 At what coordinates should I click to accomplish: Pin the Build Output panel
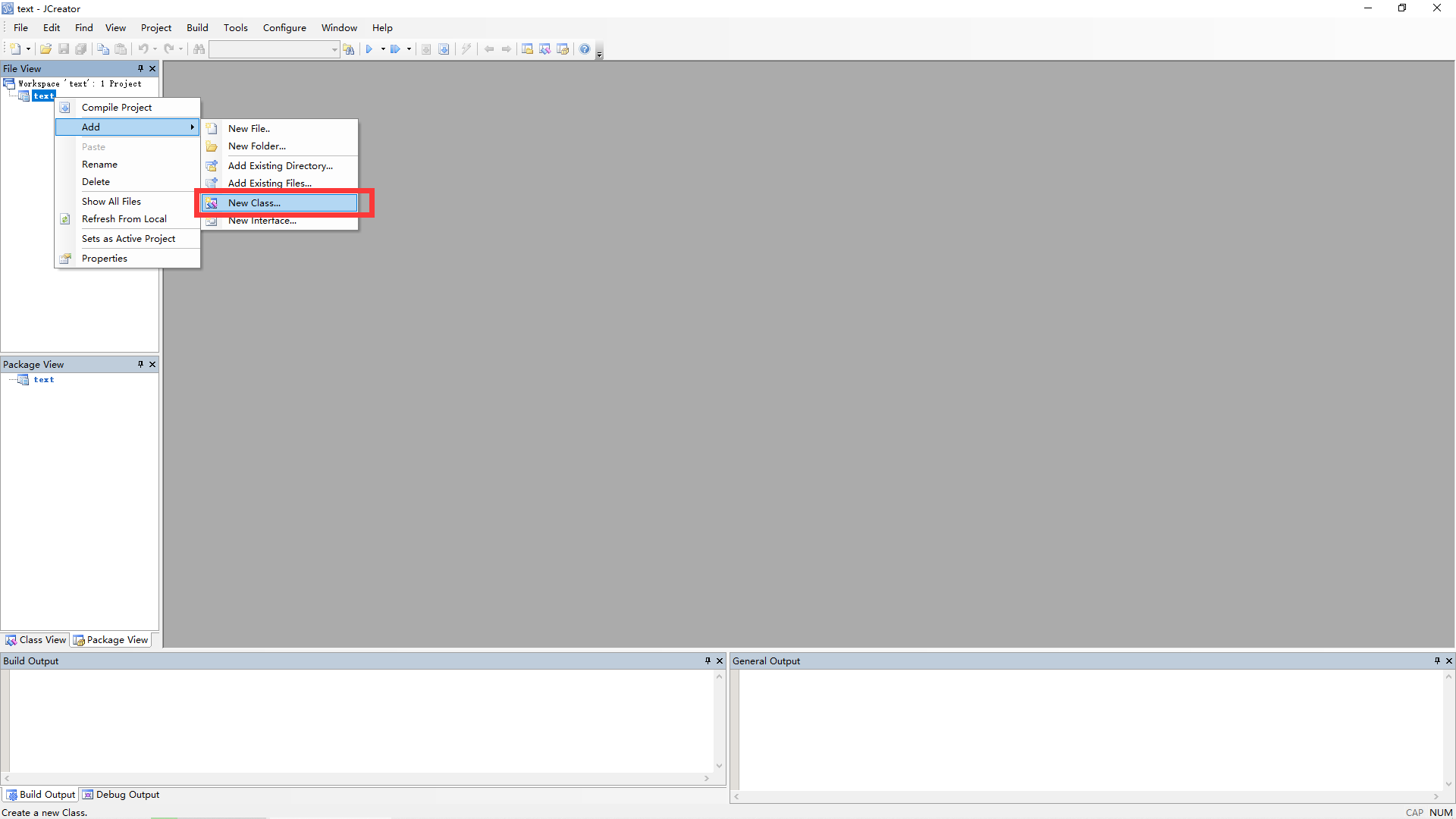pos(706,661)
